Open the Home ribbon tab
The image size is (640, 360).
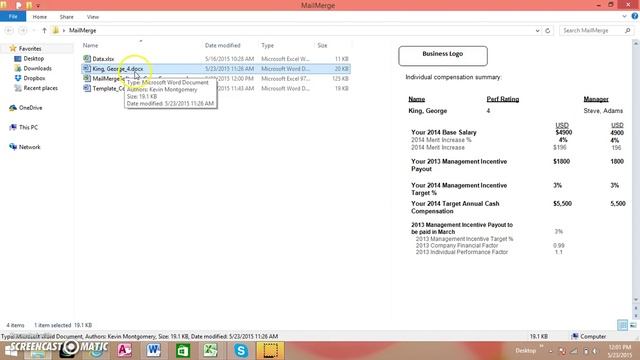coord(40,17)
